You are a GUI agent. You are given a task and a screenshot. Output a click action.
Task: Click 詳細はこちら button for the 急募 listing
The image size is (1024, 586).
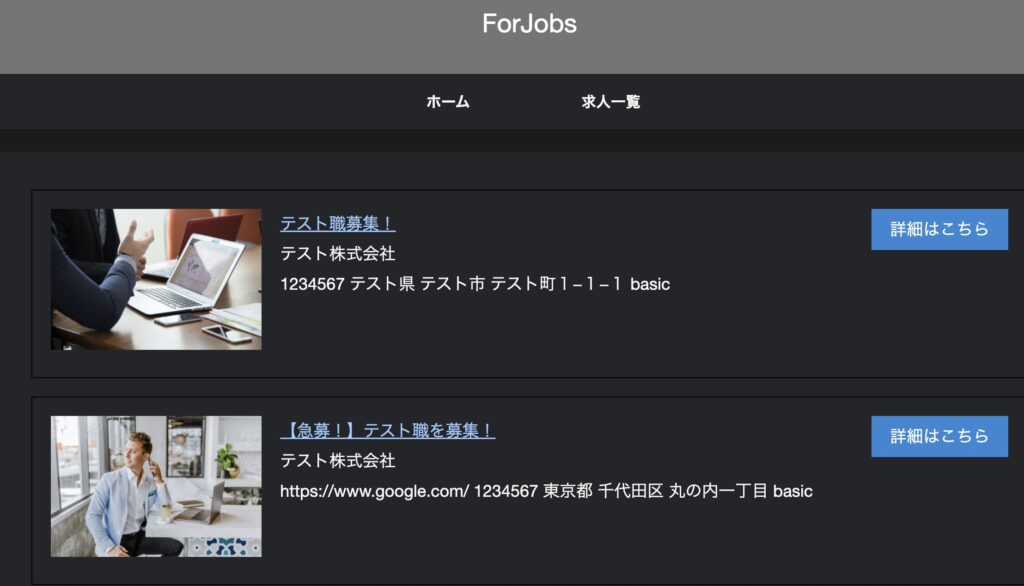(x=939, y=436)
